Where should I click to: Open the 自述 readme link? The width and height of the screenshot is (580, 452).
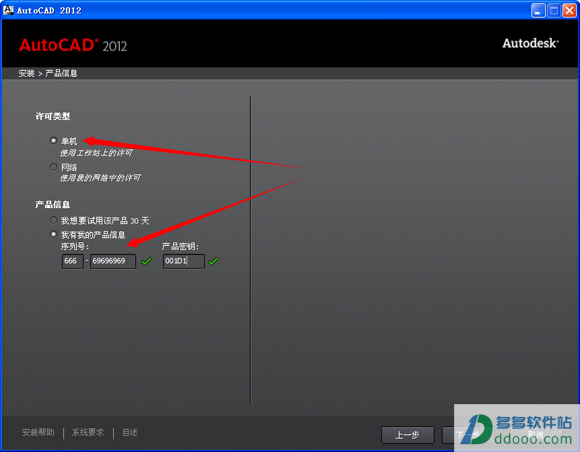130,432
